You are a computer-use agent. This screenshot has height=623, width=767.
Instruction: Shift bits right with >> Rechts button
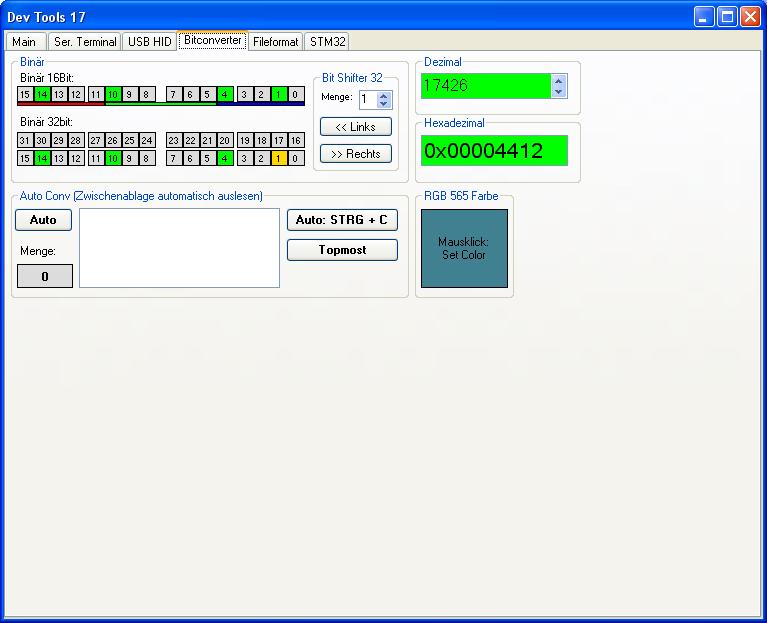(x=355, y=154)
